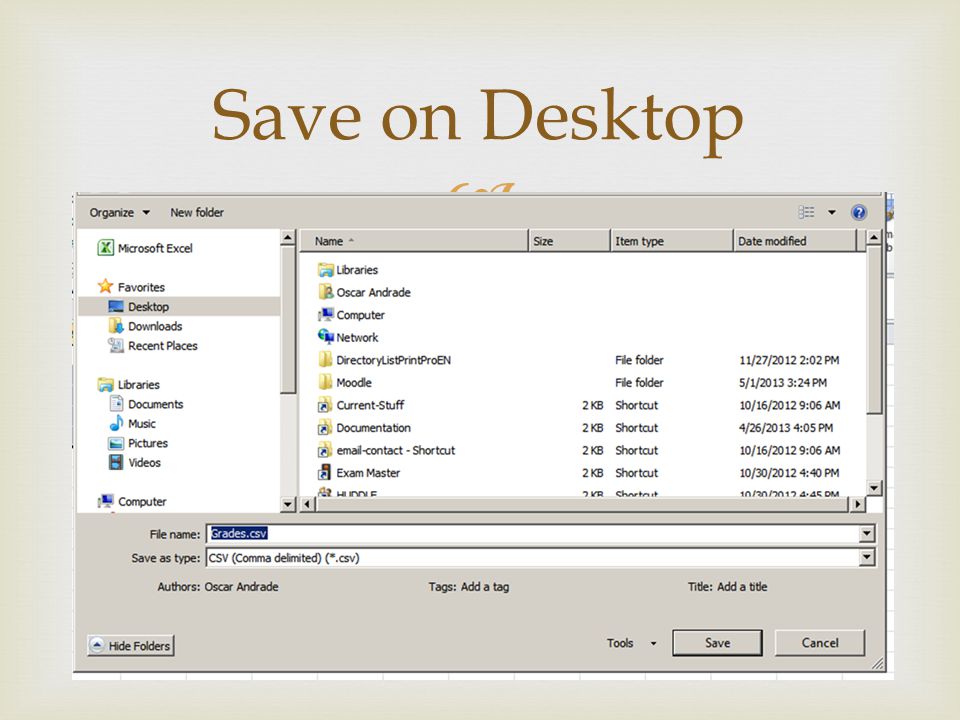Click the Save button
The height and width of the screenshot is (720, 960).
tap(717, 643)
